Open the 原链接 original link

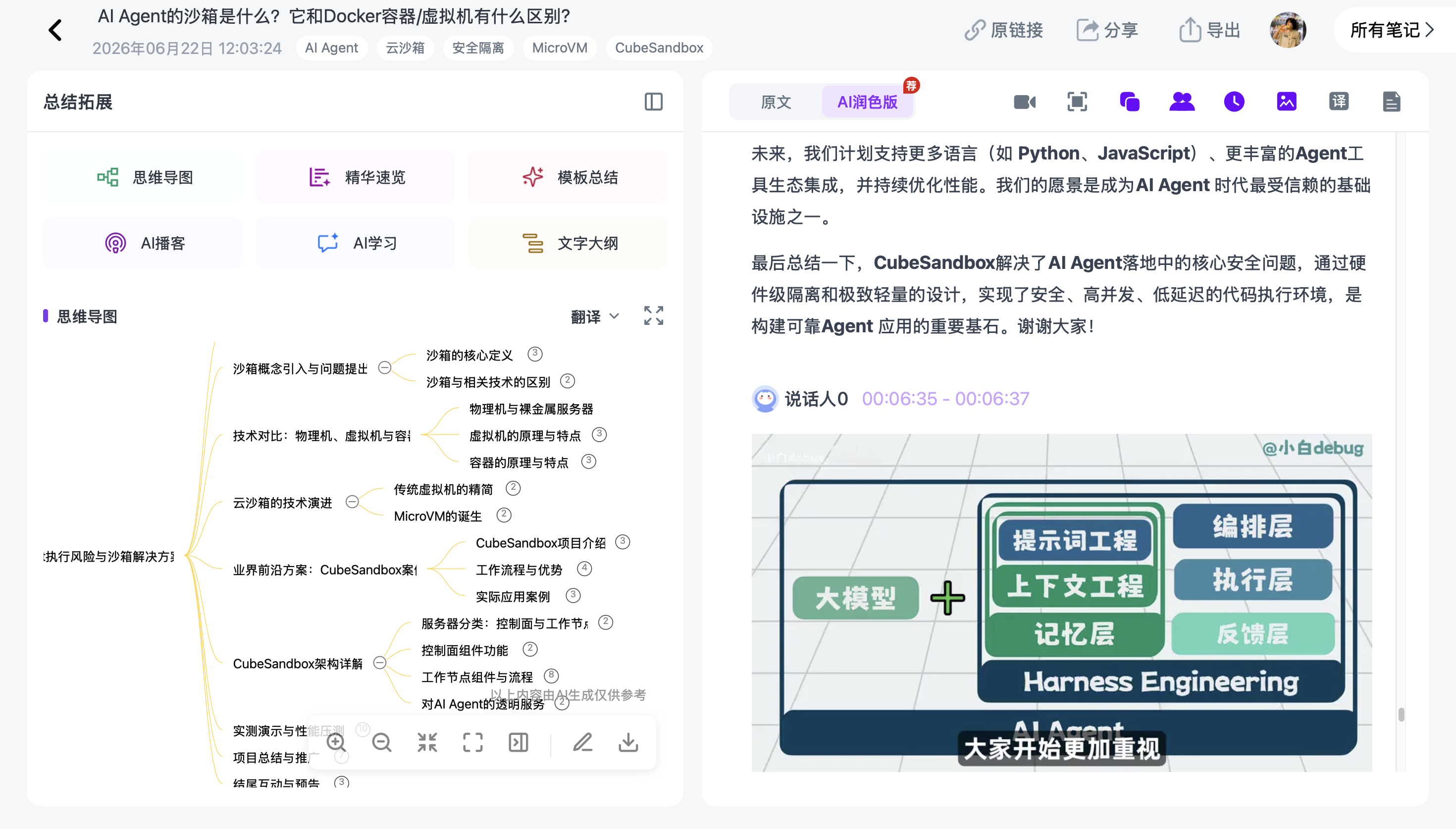click(1003, 30)
